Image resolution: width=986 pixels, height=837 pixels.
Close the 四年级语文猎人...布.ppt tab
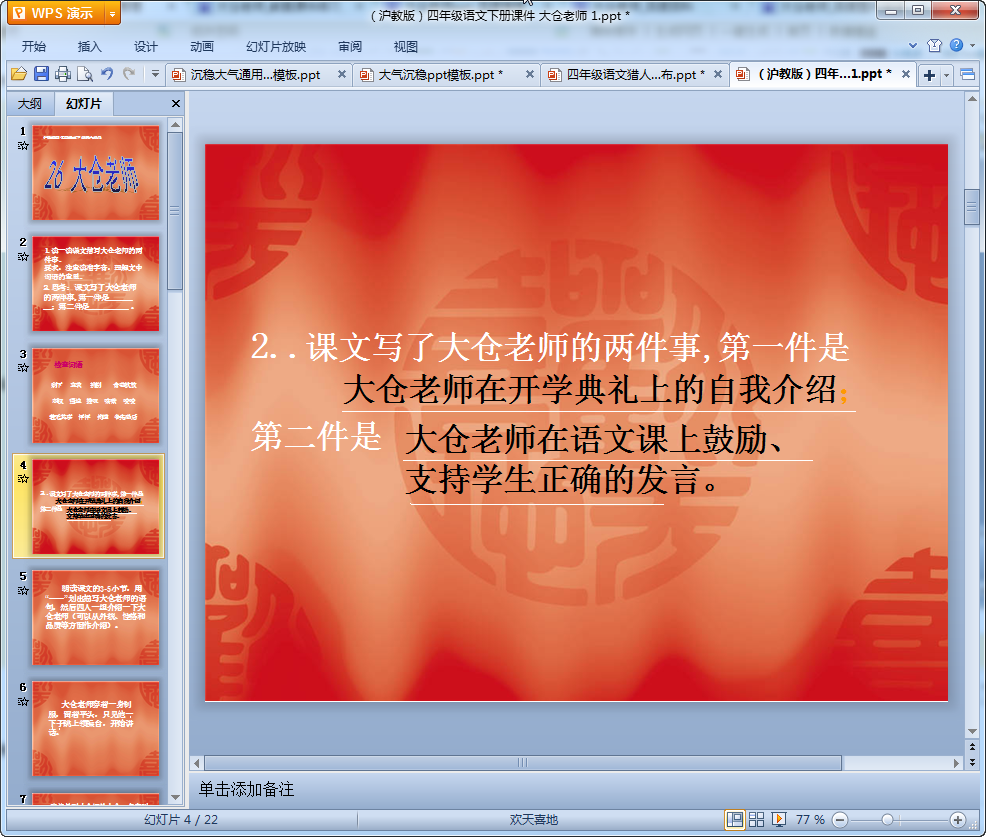pos(717,74)
